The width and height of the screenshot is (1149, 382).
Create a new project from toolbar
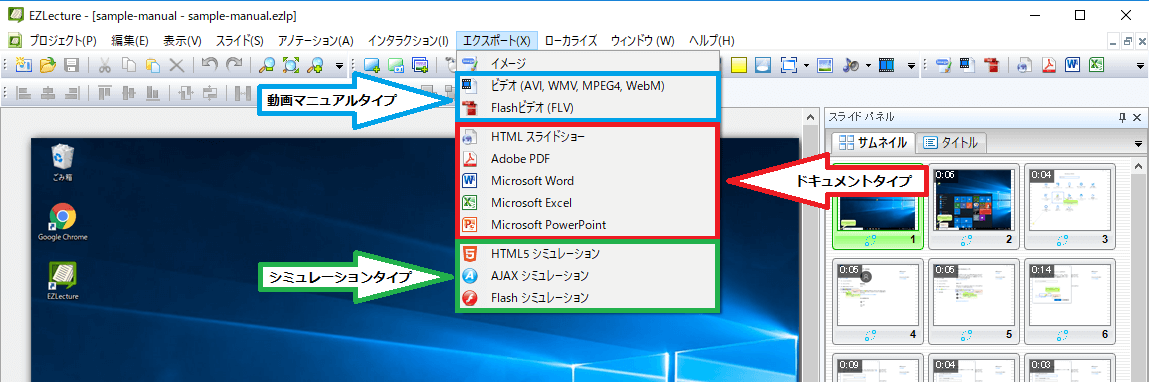23,65
